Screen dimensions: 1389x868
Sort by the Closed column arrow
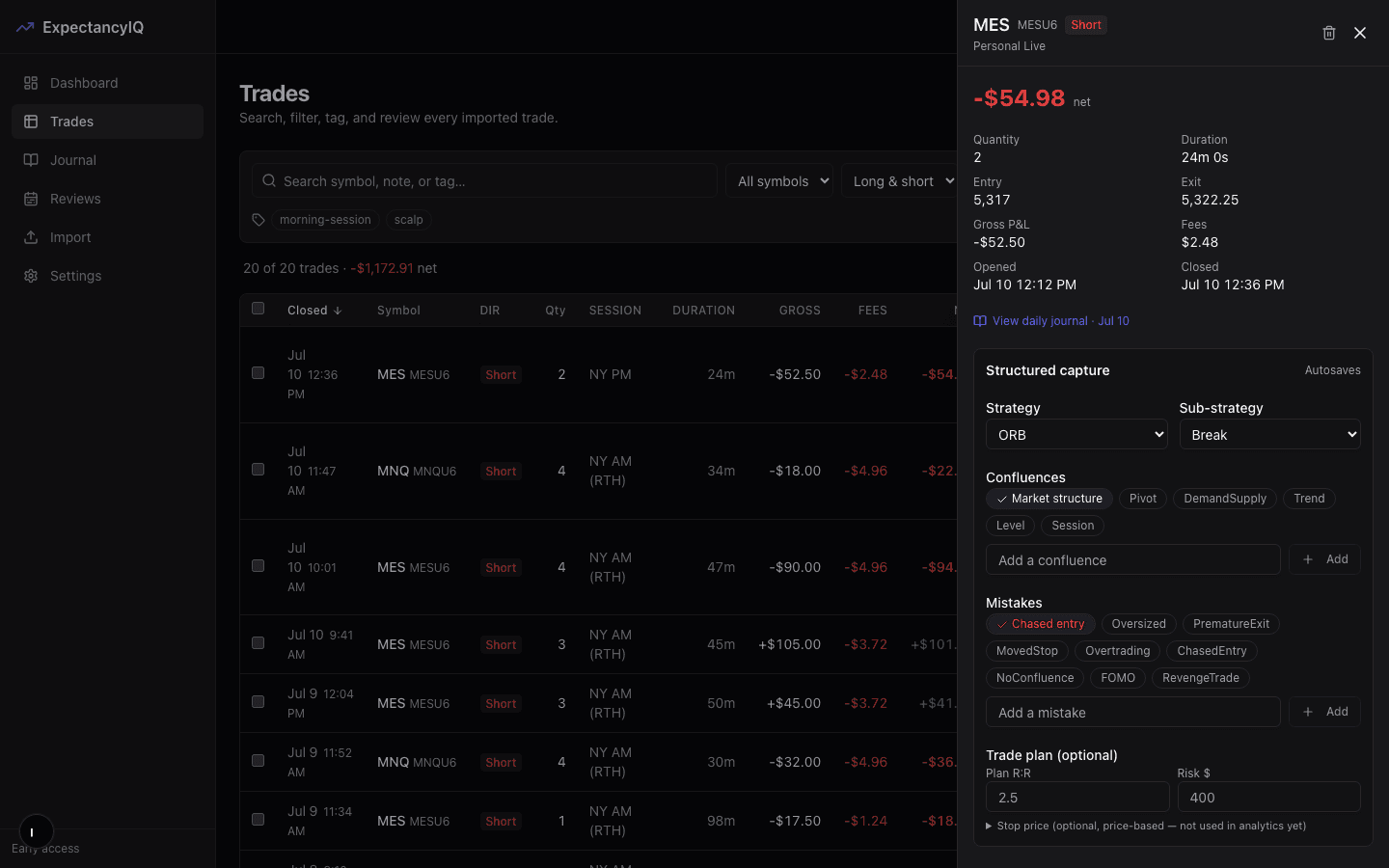pyautogui.click(x=338, y=311)
